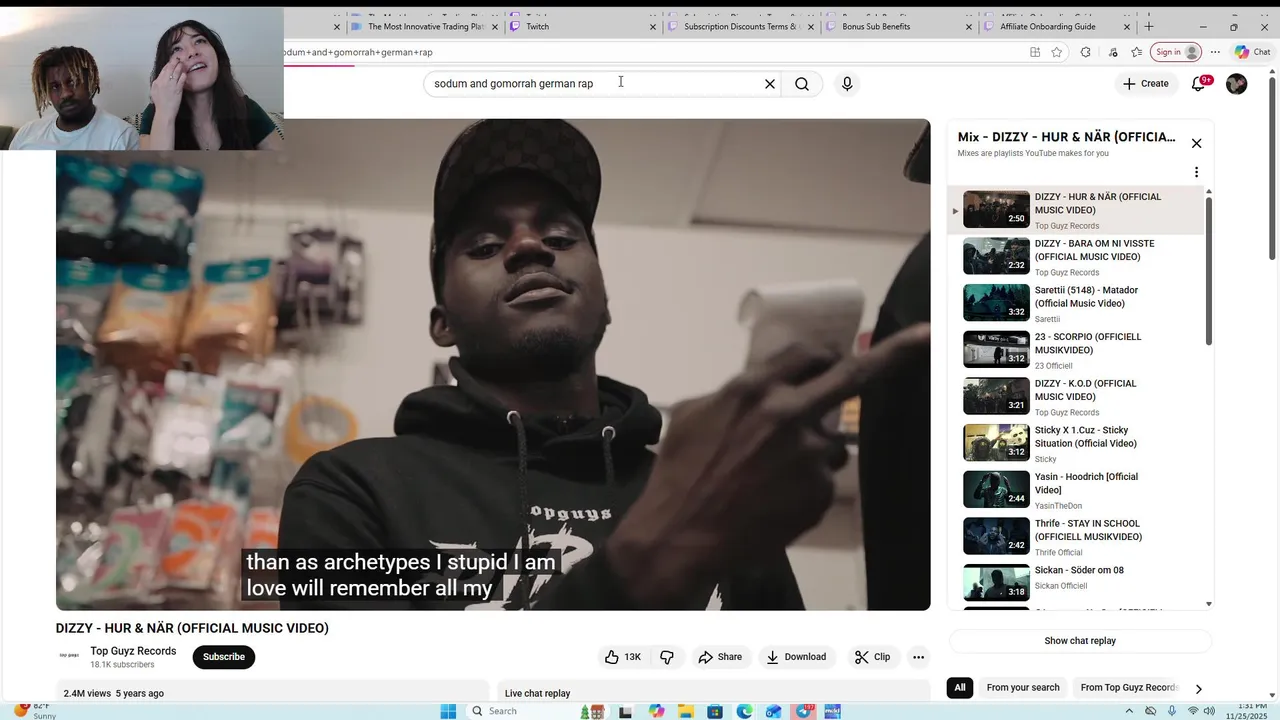Open File Explorer from the taskbar
This screenshot has width=1280, height=720.
click(x=686, y=711)
